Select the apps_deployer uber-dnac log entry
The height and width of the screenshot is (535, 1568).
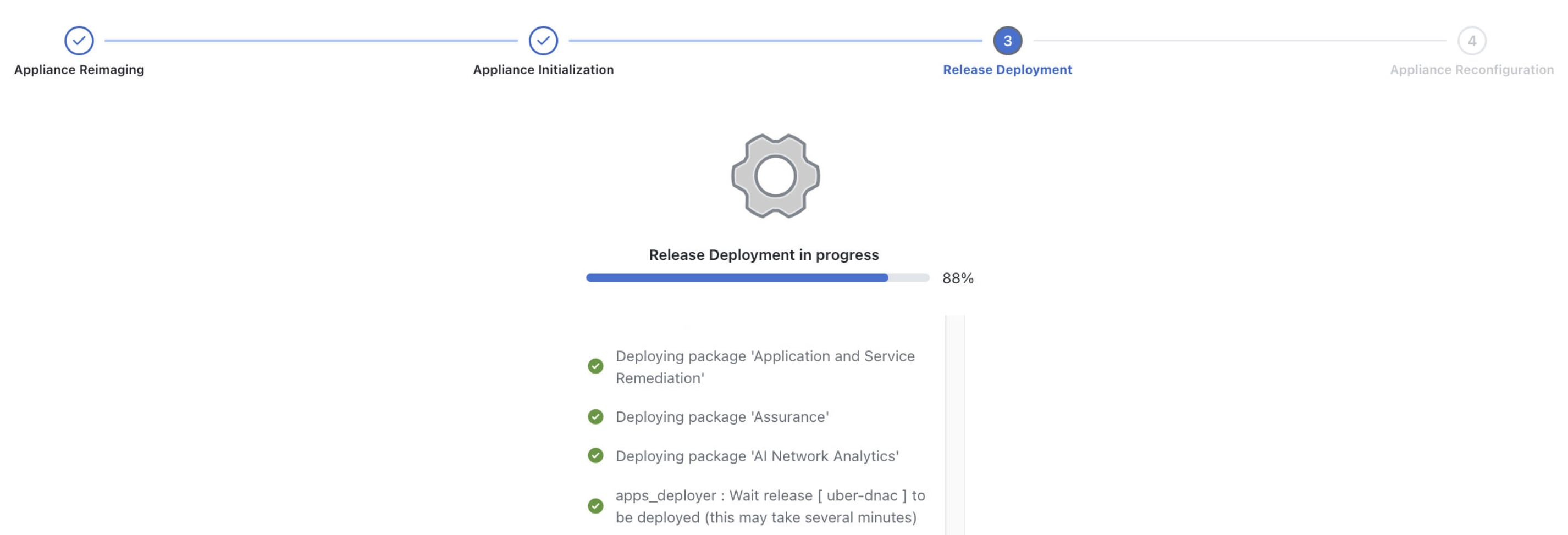pyautogui.click(x=769, y=506)
